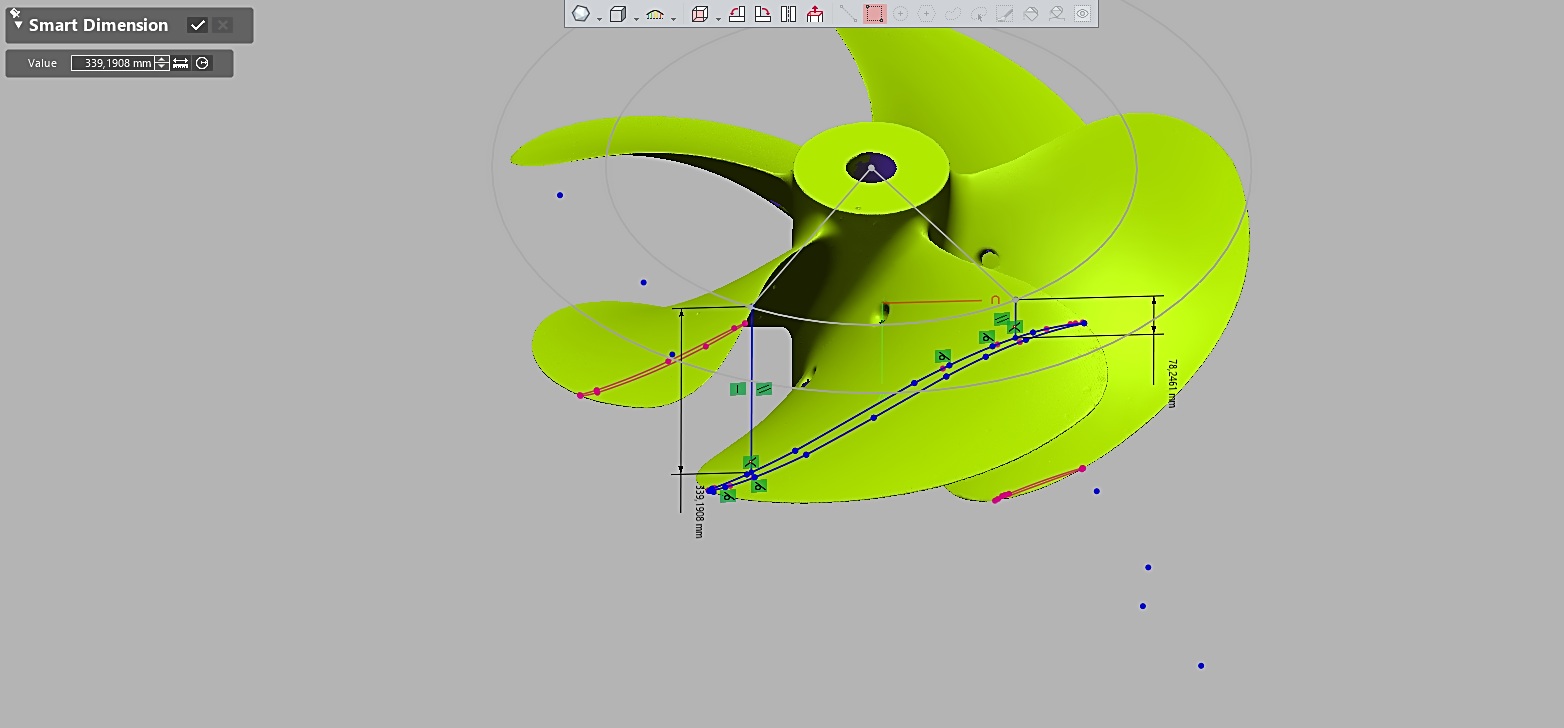Toggle the select visible only eye icon
The height and width of the screenshot is (728, 1564).
click(x=1083, y=14)
